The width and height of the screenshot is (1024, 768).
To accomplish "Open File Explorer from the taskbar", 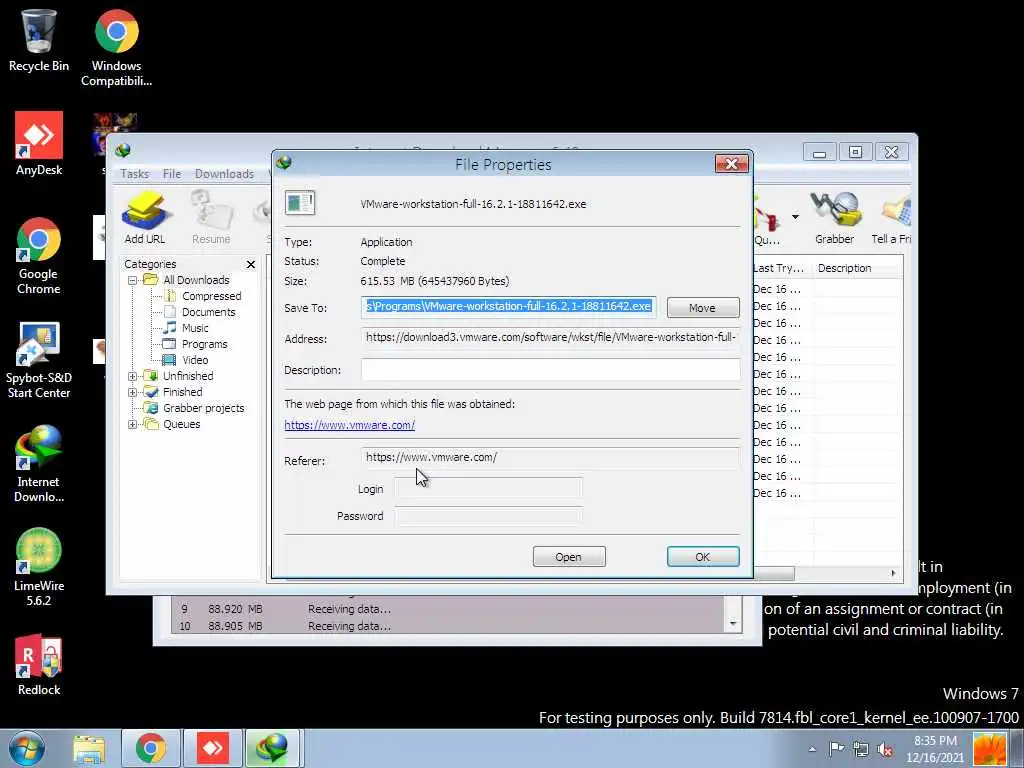I will (89, 748).
